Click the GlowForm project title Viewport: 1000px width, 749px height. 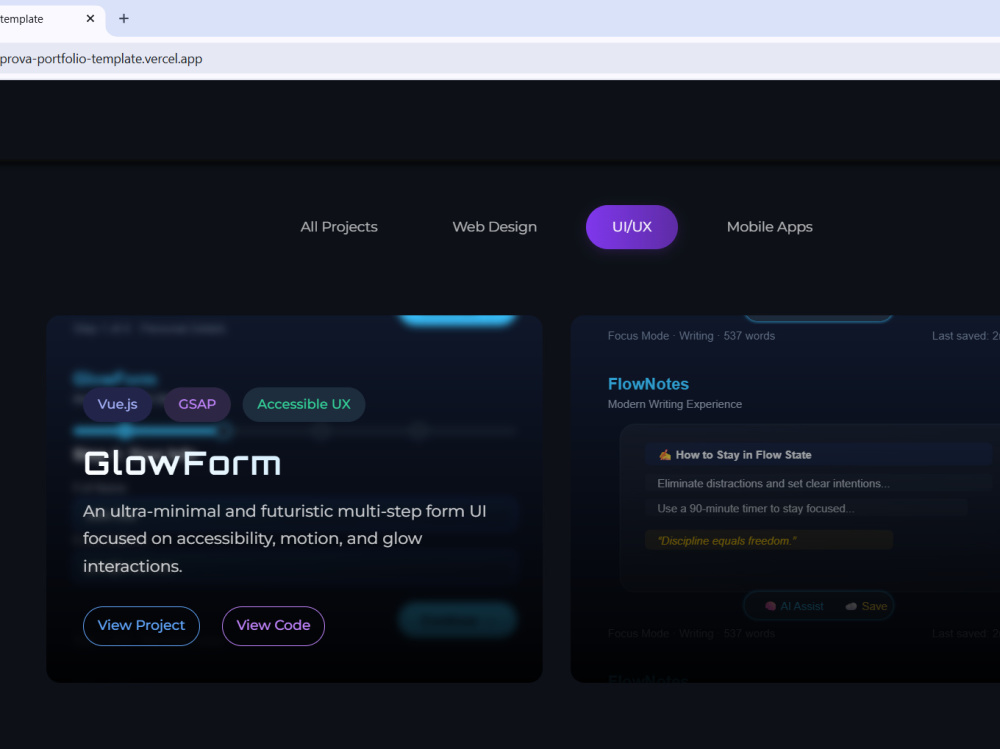tap(182, 464)
